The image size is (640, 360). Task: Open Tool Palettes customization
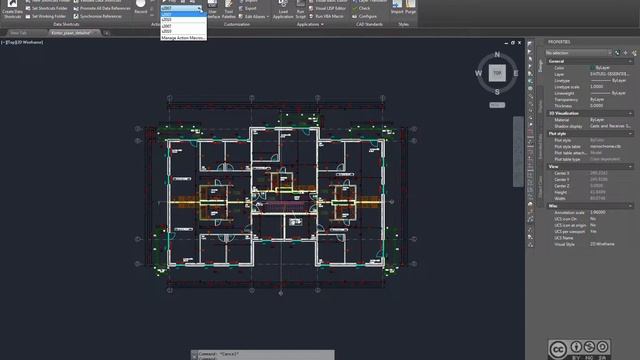pos(229,9)
